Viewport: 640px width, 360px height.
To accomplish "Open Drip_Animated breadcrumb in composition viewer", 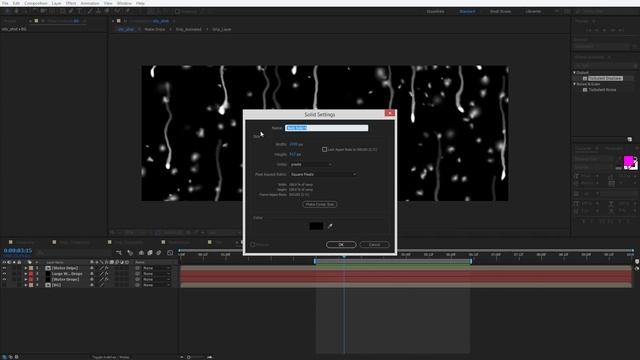I will (189, 29).
